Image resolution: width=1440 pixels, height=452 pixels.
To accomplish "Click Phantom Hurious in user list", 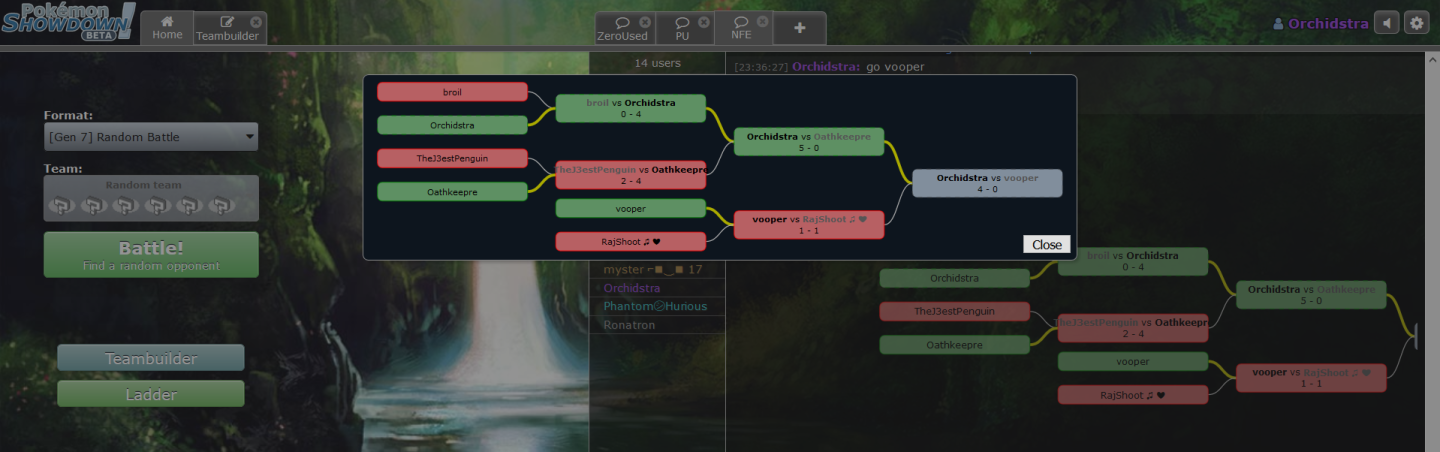I will tap(655, 306).
